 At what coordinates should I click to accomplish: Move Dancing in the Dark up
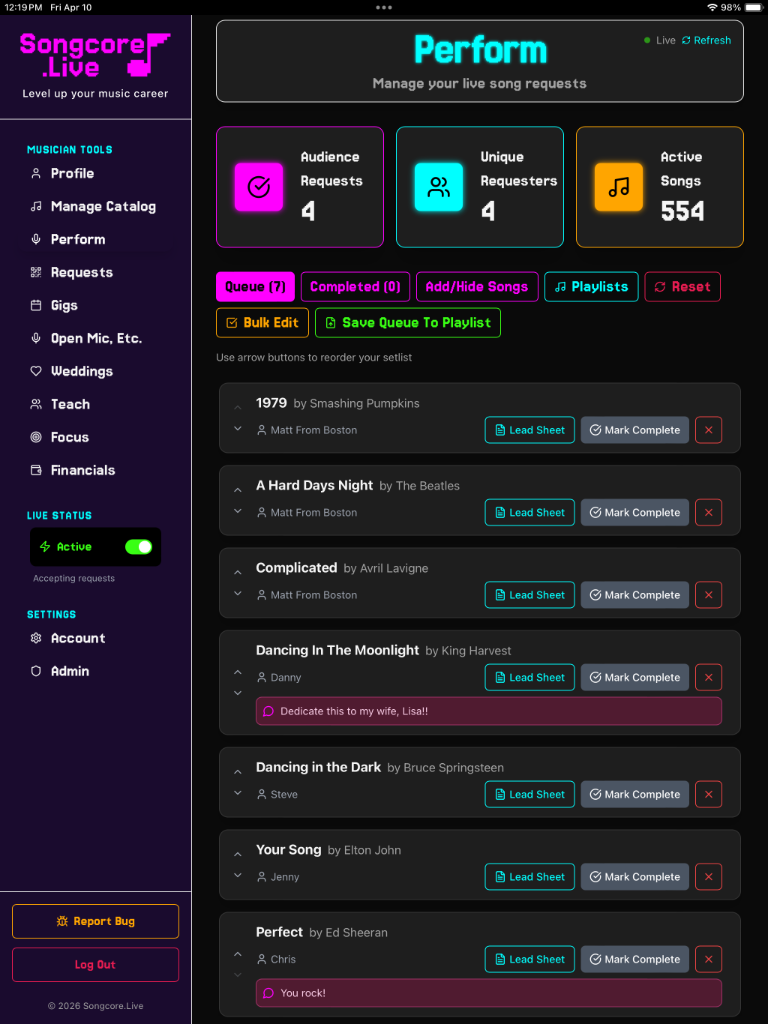click(238, 772)
